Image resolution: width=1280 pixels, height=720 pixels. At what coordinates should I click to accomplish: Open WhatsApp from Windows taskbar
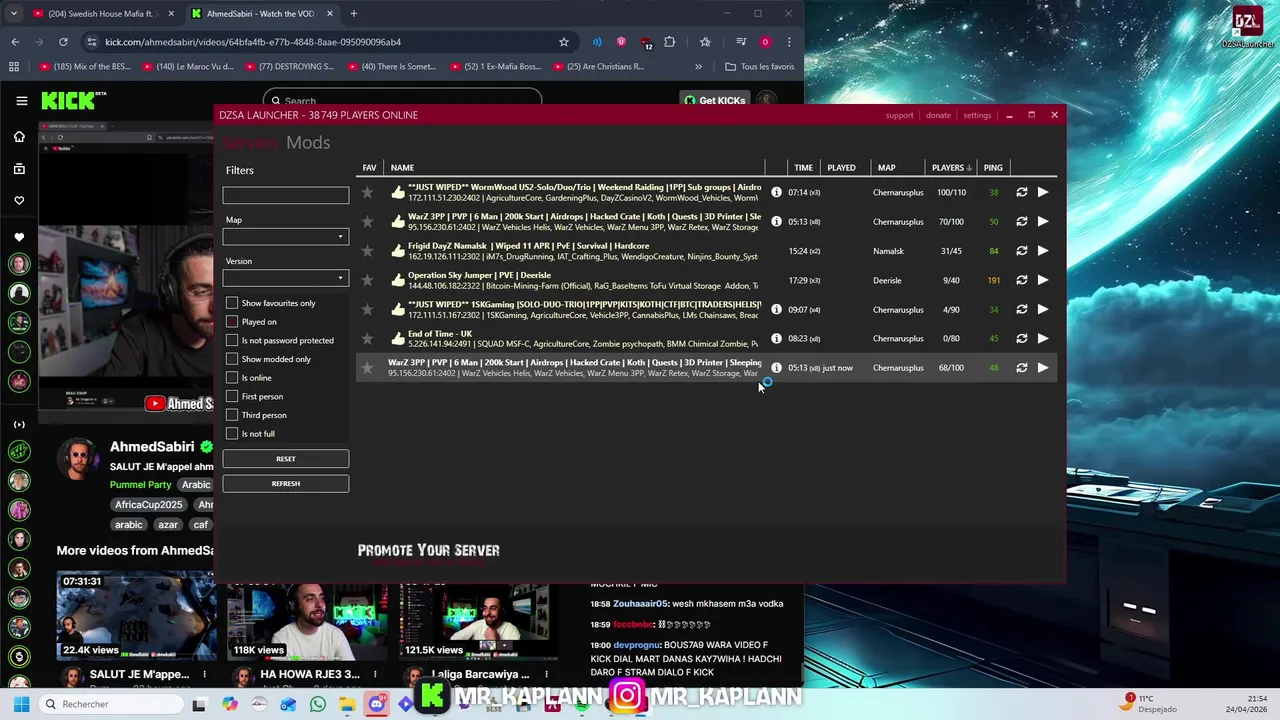coord(318,704)
